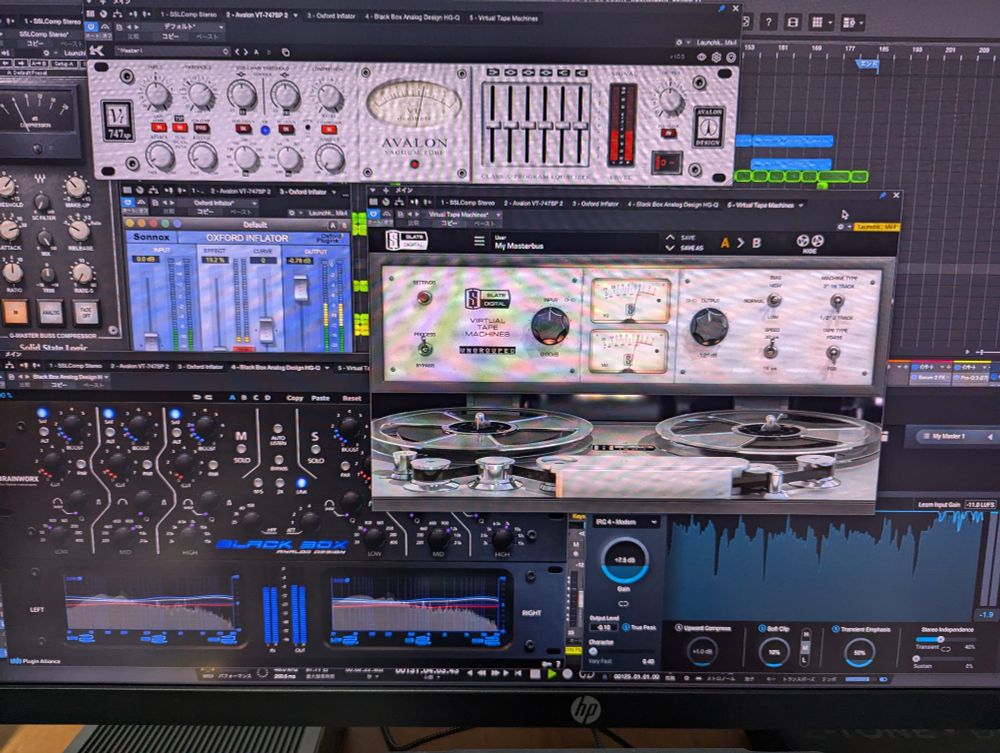1000x753 pixels.
Task: Open the IRC 4 - Modern mode dropdown
Action: [x=625, y=522]
